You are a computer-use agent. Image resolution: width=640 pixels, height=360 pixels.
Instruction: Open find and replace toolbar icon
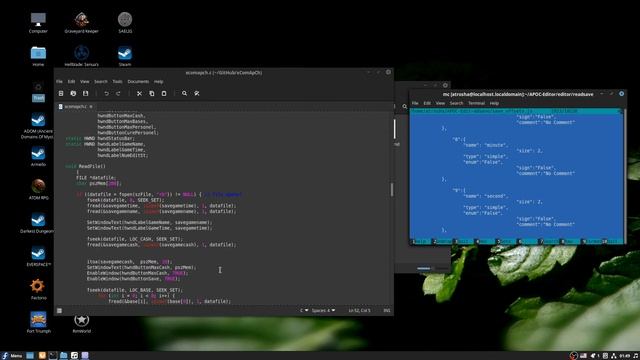coord(197,93)
